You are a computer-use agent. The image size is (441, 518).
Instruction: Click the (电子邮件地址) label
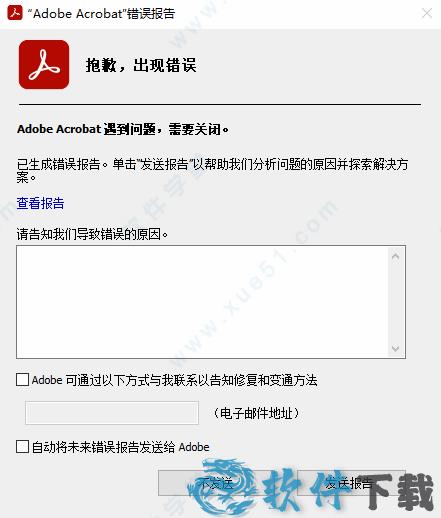[x=256, y=413]
